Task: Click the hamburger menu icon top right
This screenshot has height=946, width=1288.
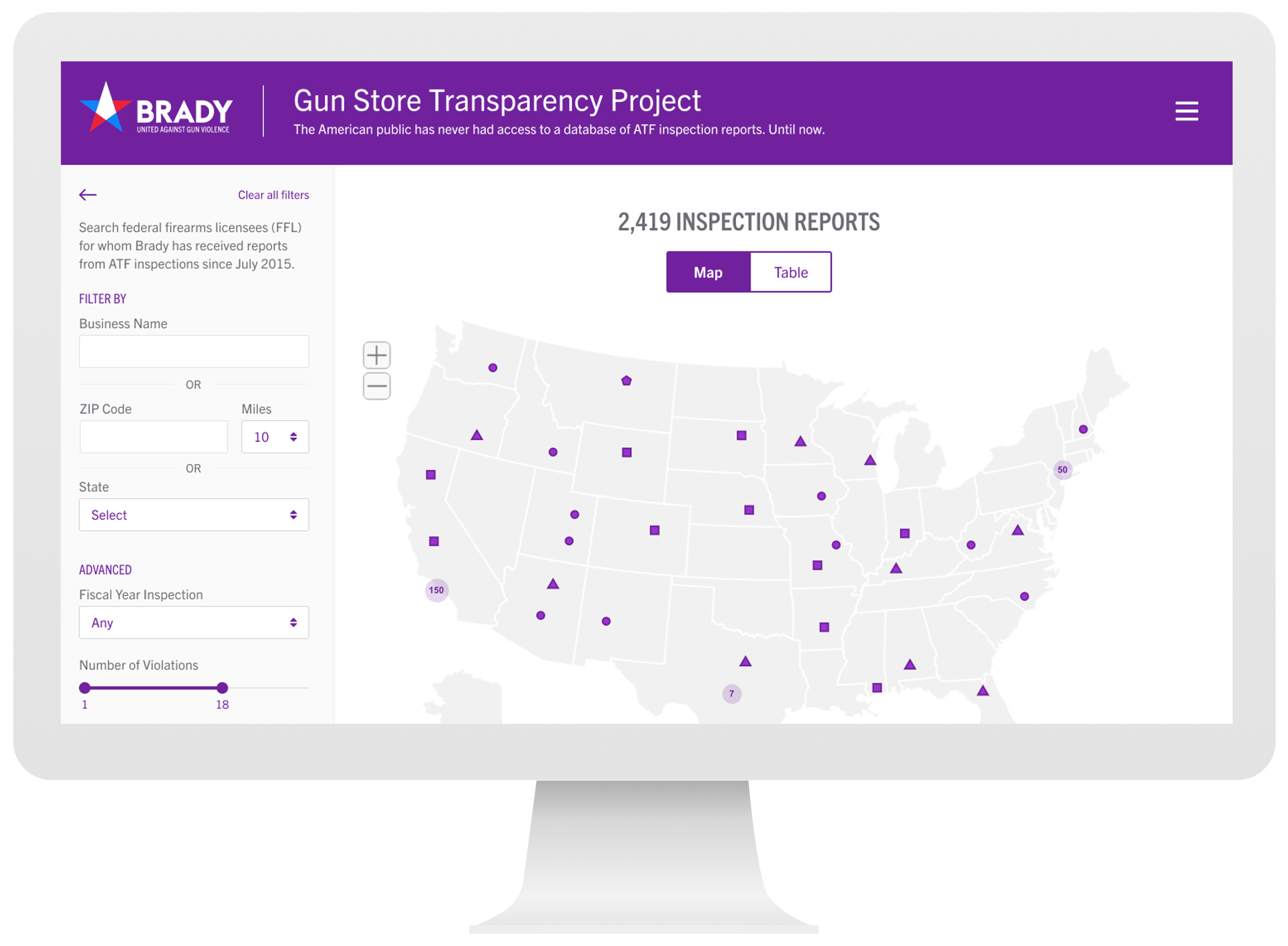Action: point(1187,111)
